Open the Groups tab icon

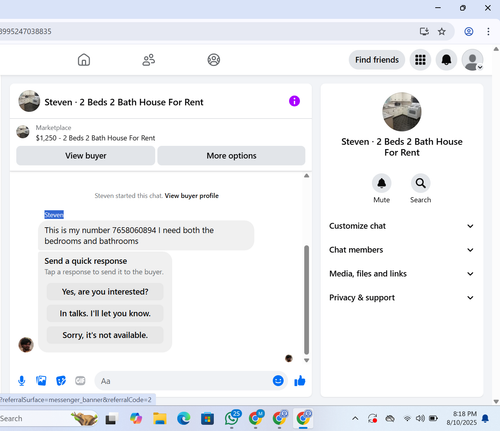click(214, 60)
